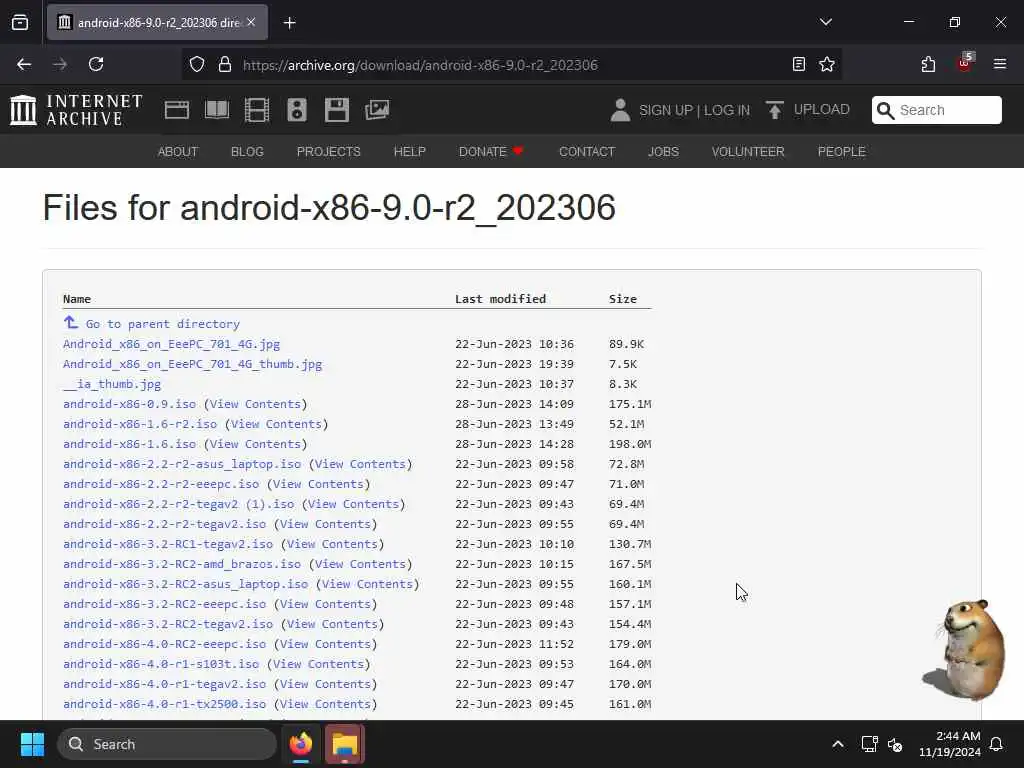Open the Texts book icon
1024x768 pixels.
point(217,110)
